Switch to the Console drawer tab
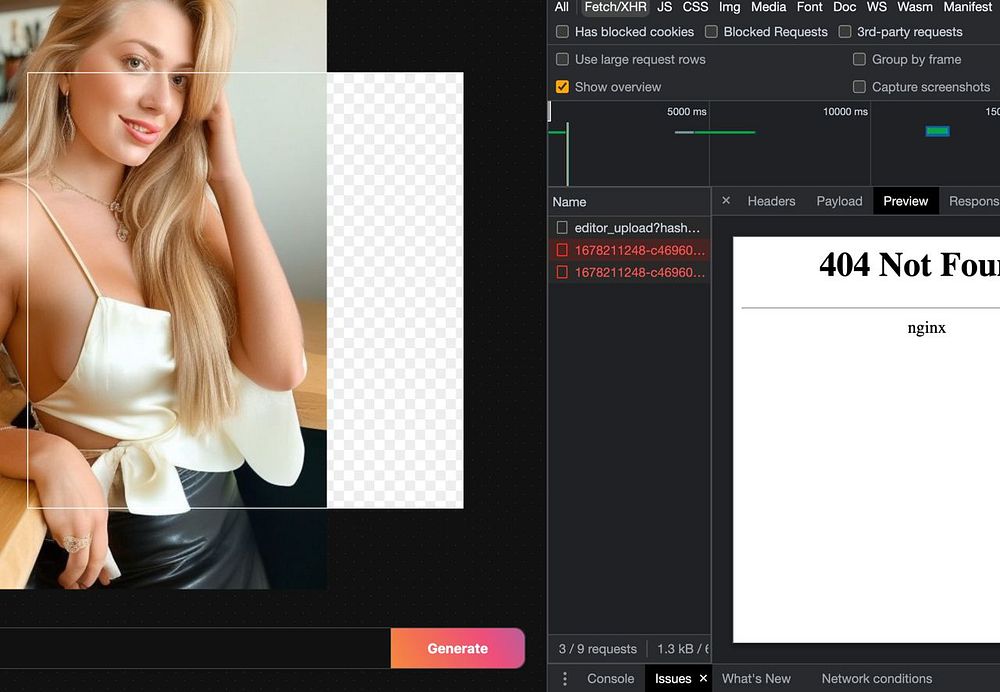 [x=610, y=679]
